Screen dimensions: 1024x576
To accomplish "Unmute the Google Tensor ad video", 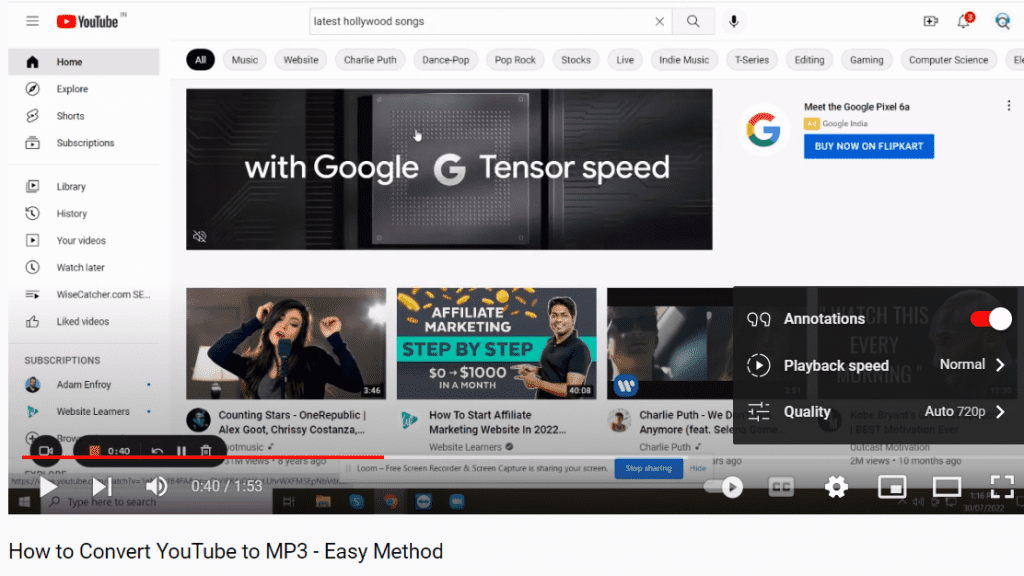I will 200,236.
